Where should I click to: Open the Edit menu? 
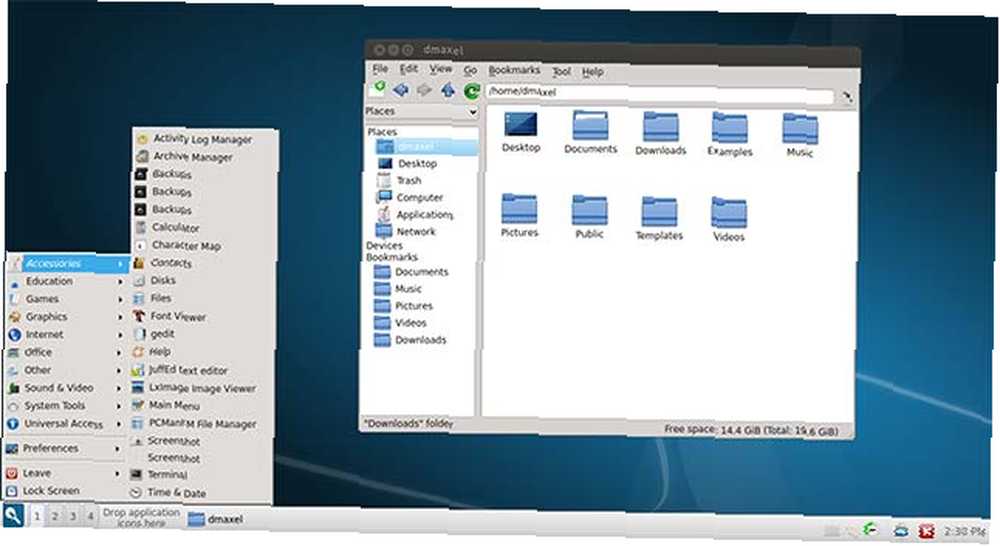point(408,69)
